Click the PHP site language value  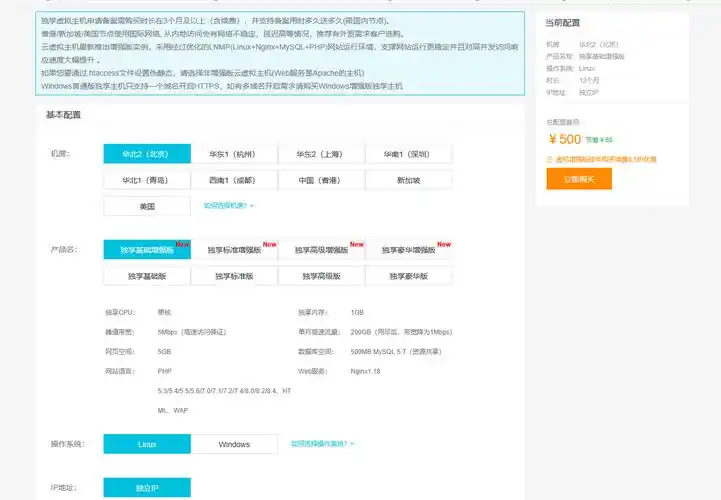[x=164, y=371]
